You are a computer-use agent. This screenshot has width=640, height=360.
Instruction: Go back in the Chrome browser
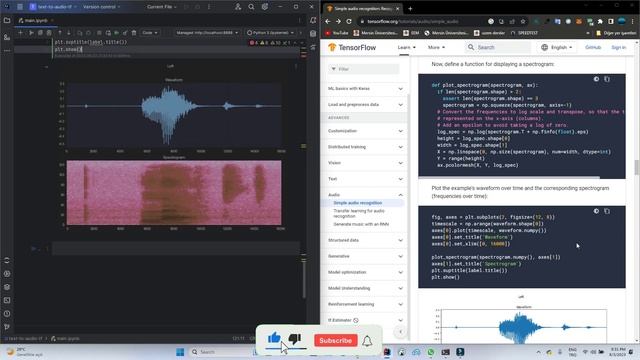328,21
